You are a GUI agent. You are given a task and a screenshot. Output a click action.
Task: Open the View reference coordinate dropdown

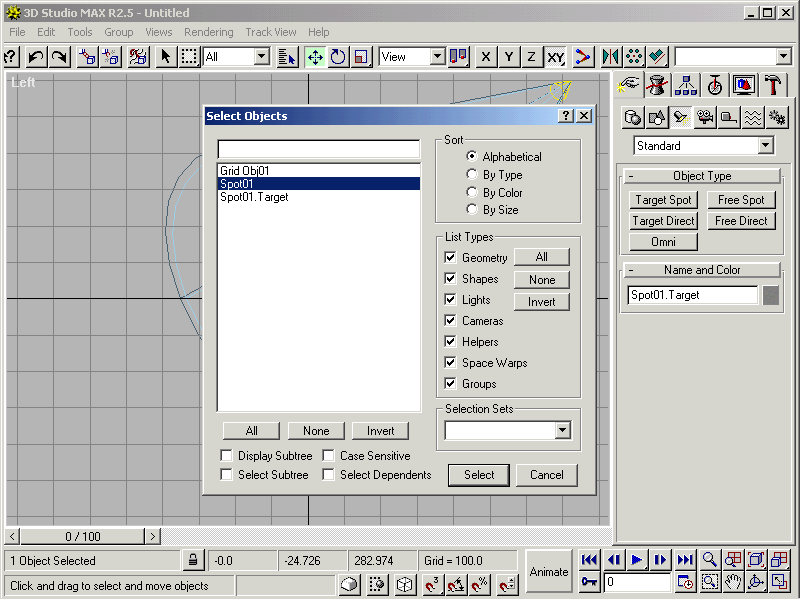click(x=437, y=56)
